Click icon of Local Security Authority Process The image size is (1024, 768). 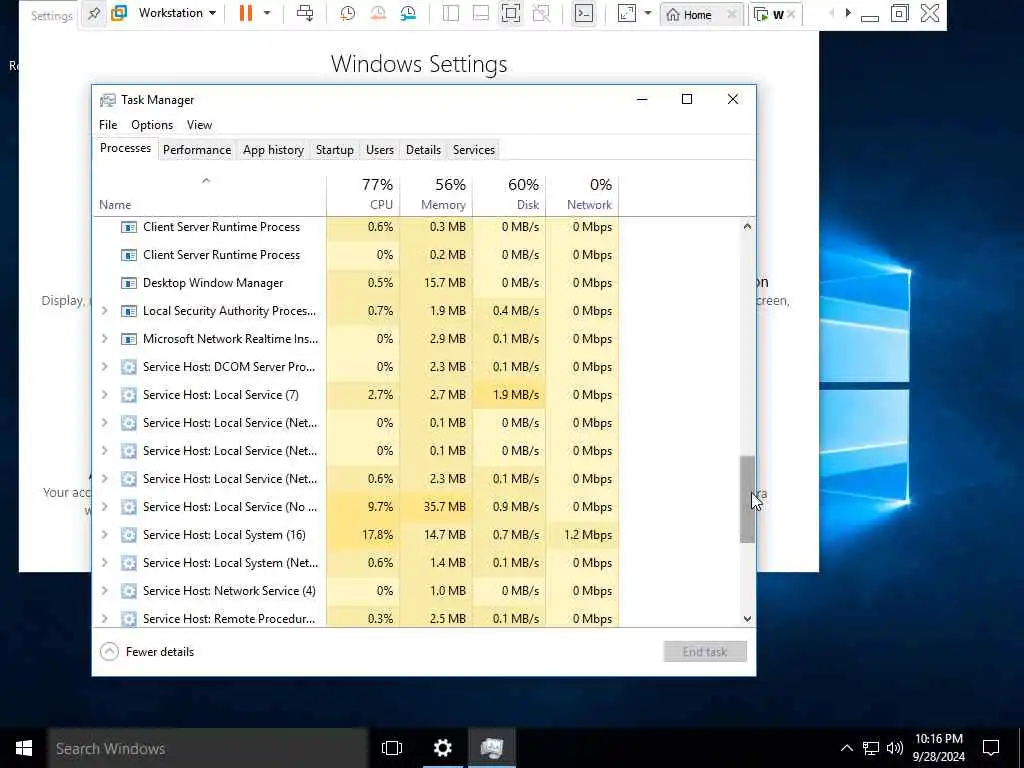(129, 311)
